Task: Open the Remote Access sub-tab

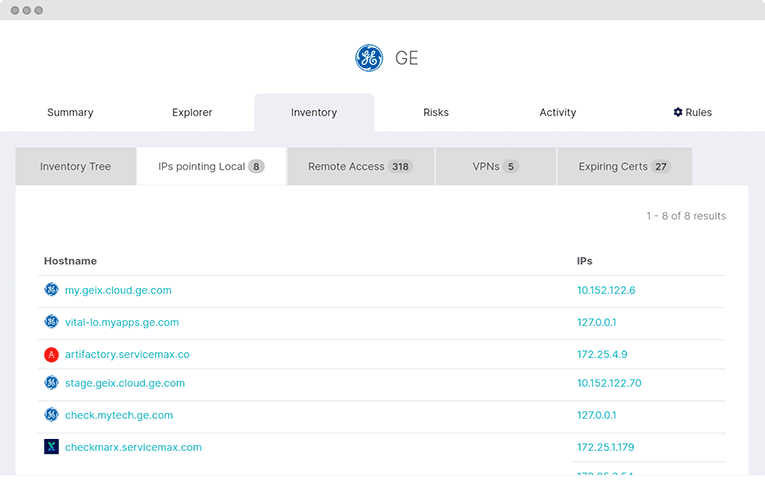Action: 361,166
